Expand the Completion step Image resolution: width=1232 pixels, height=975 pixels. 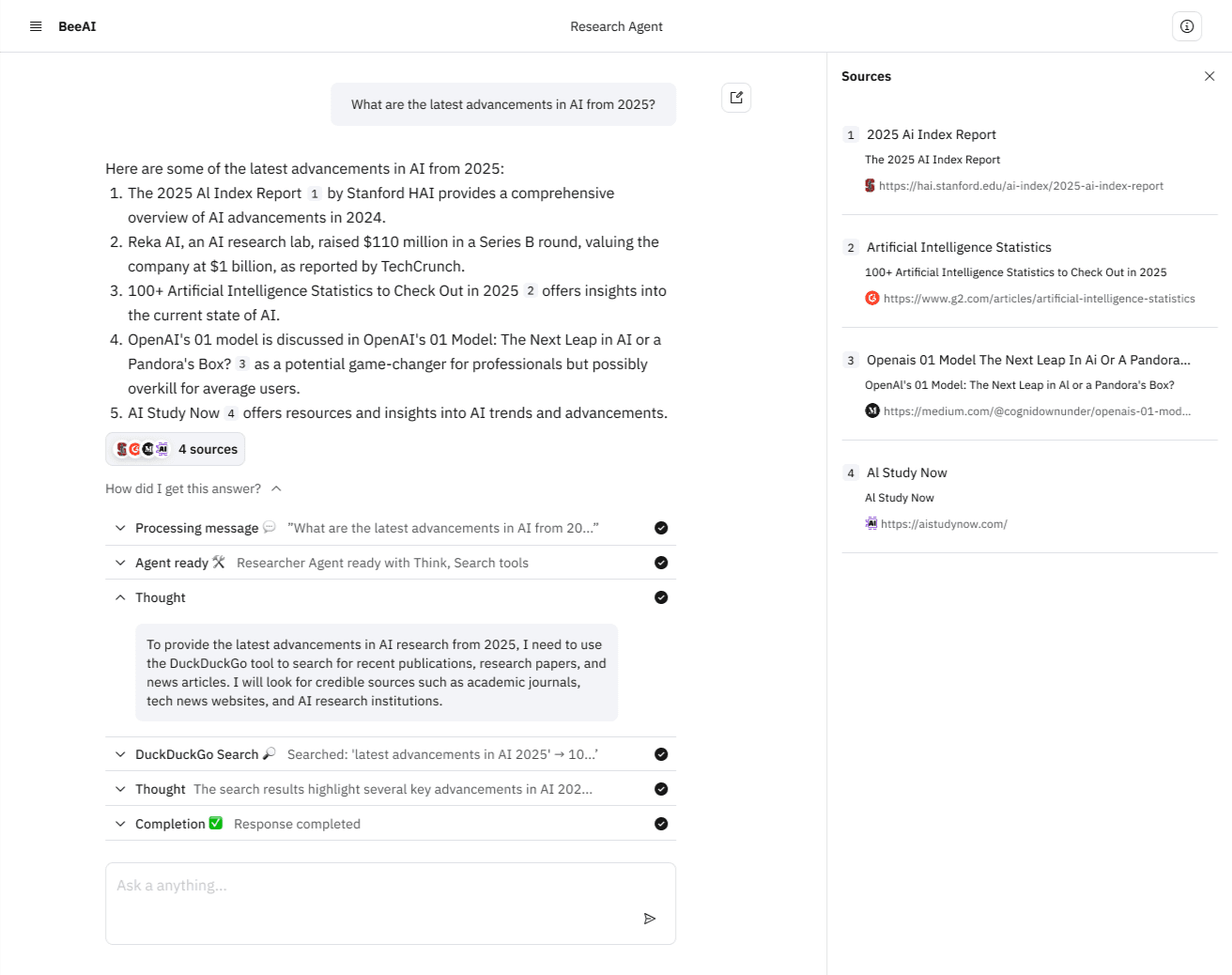pos(120,824)
